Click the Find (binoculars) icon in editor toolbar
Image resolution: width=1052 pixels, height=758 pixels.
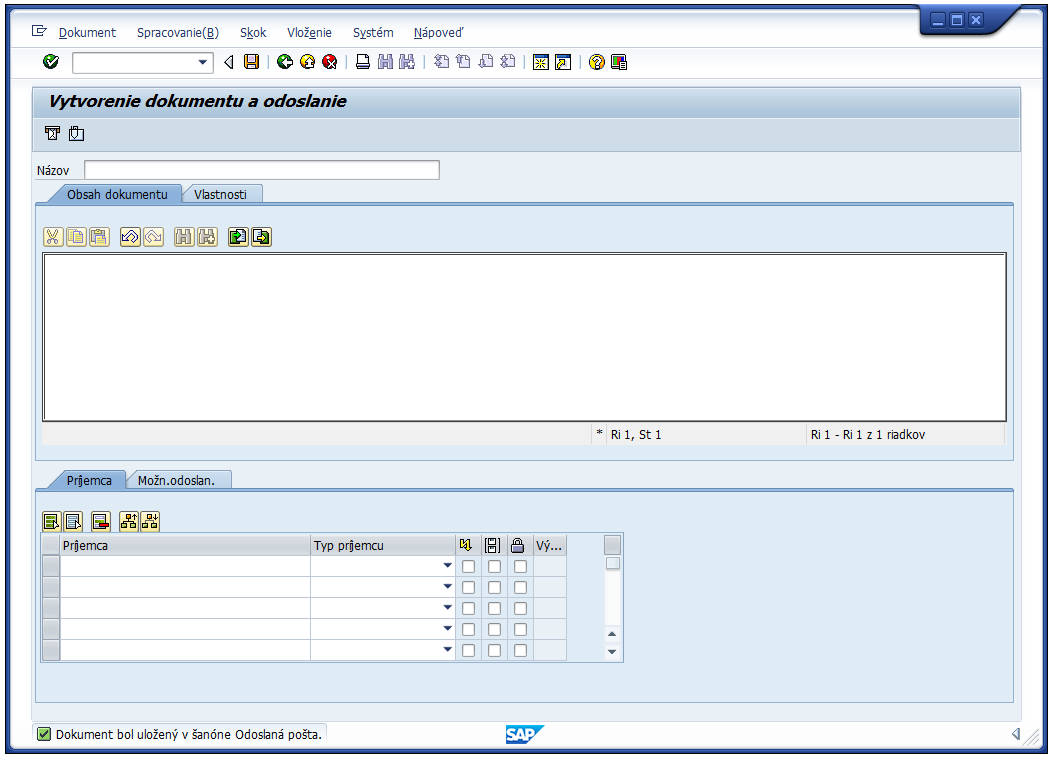183,237
